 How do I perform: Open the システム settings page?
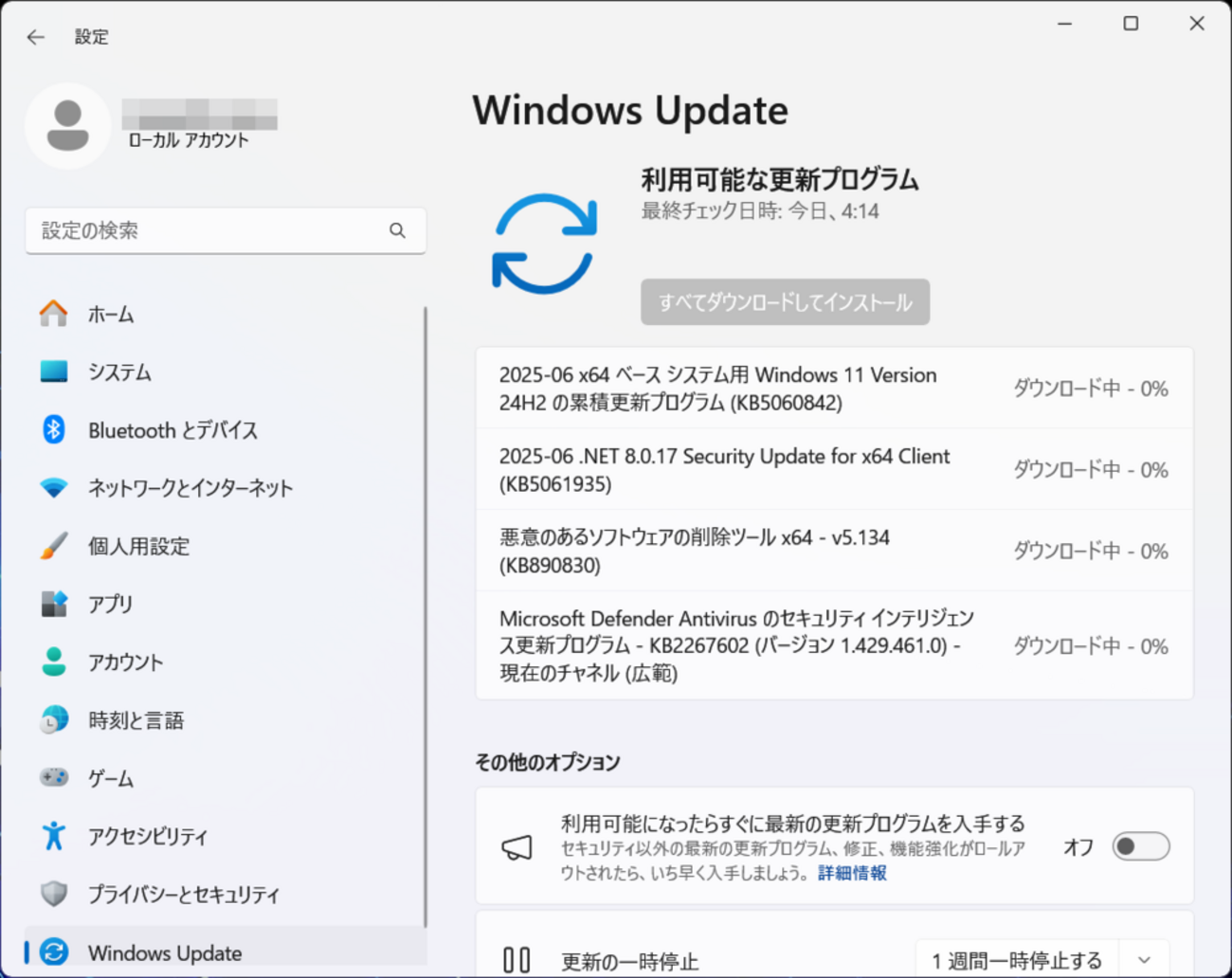click(x=226, y=371)
